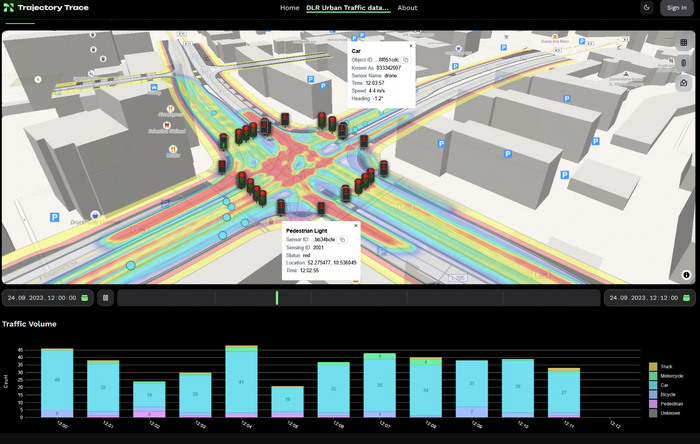Click the green timeline position marker
This screenshot has height=444, width=700.
(276, 298)
